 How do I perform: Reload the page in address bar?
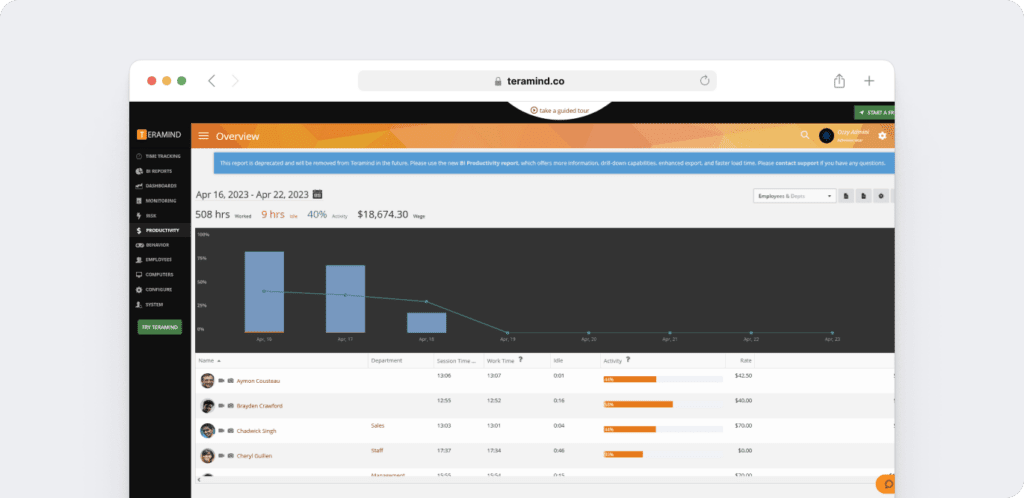pyautogui.click(x=704, y=81)
